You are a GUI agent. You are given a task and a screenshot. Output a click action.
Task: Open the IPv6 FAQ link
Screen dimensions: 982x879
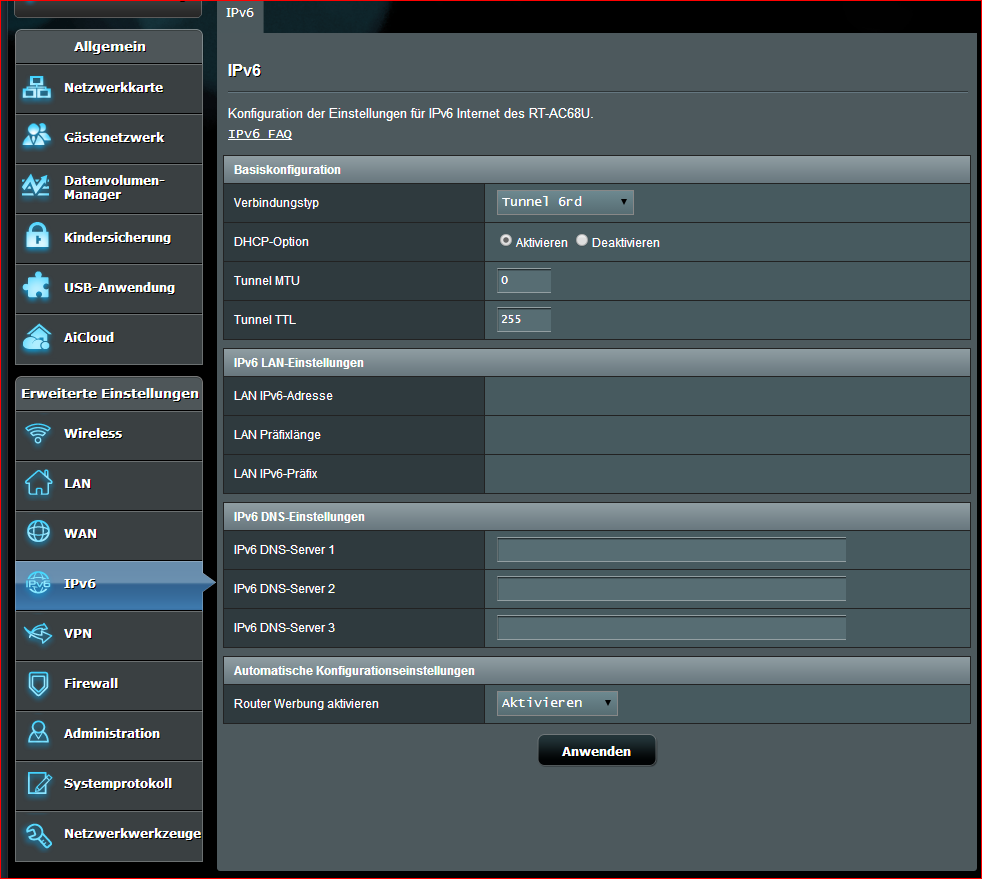pyautogui.click(x=260, y=134)
